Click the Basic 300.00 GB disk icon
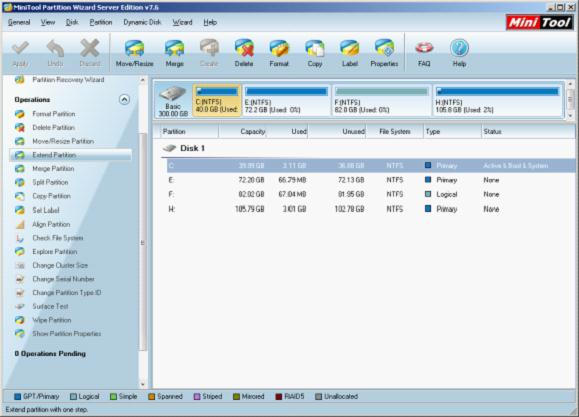 (x=173, y=94)
